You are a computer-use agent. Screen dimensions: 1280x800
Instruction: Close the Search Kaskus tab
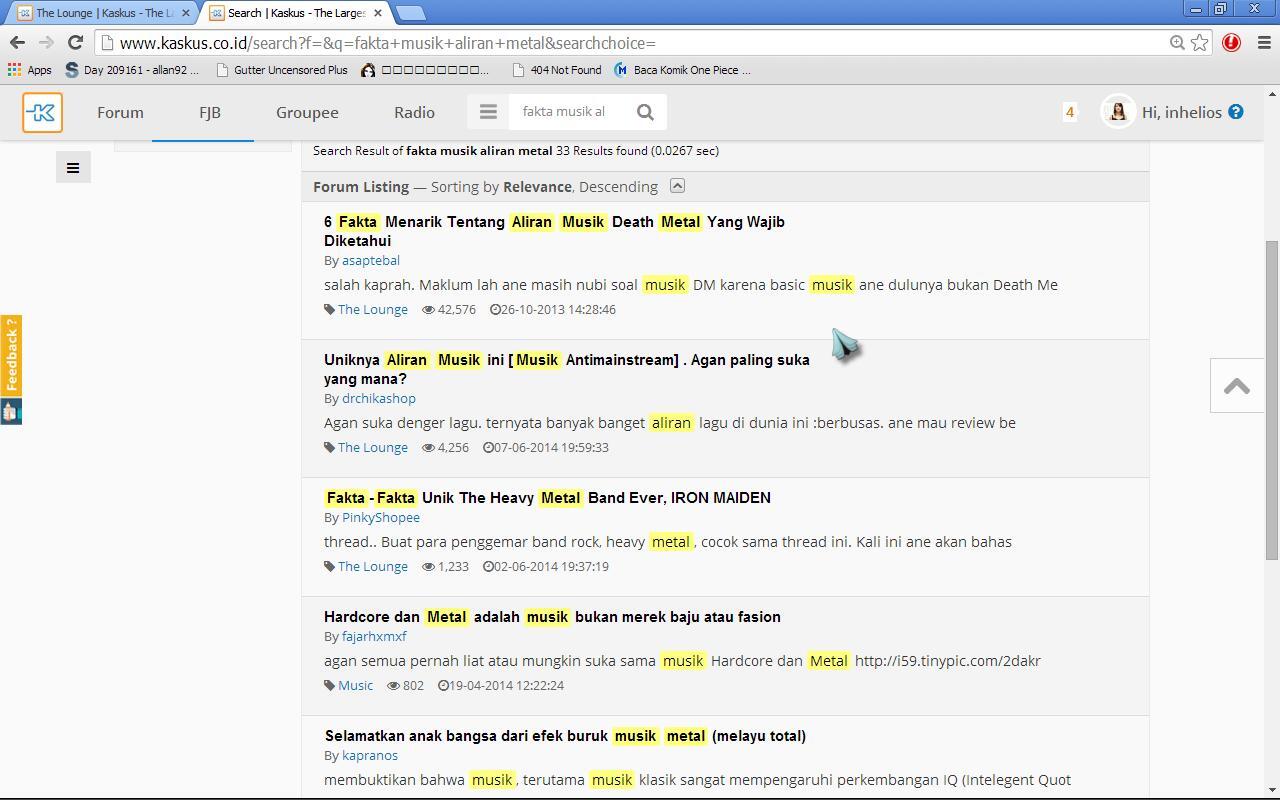[x=379, y=13]
